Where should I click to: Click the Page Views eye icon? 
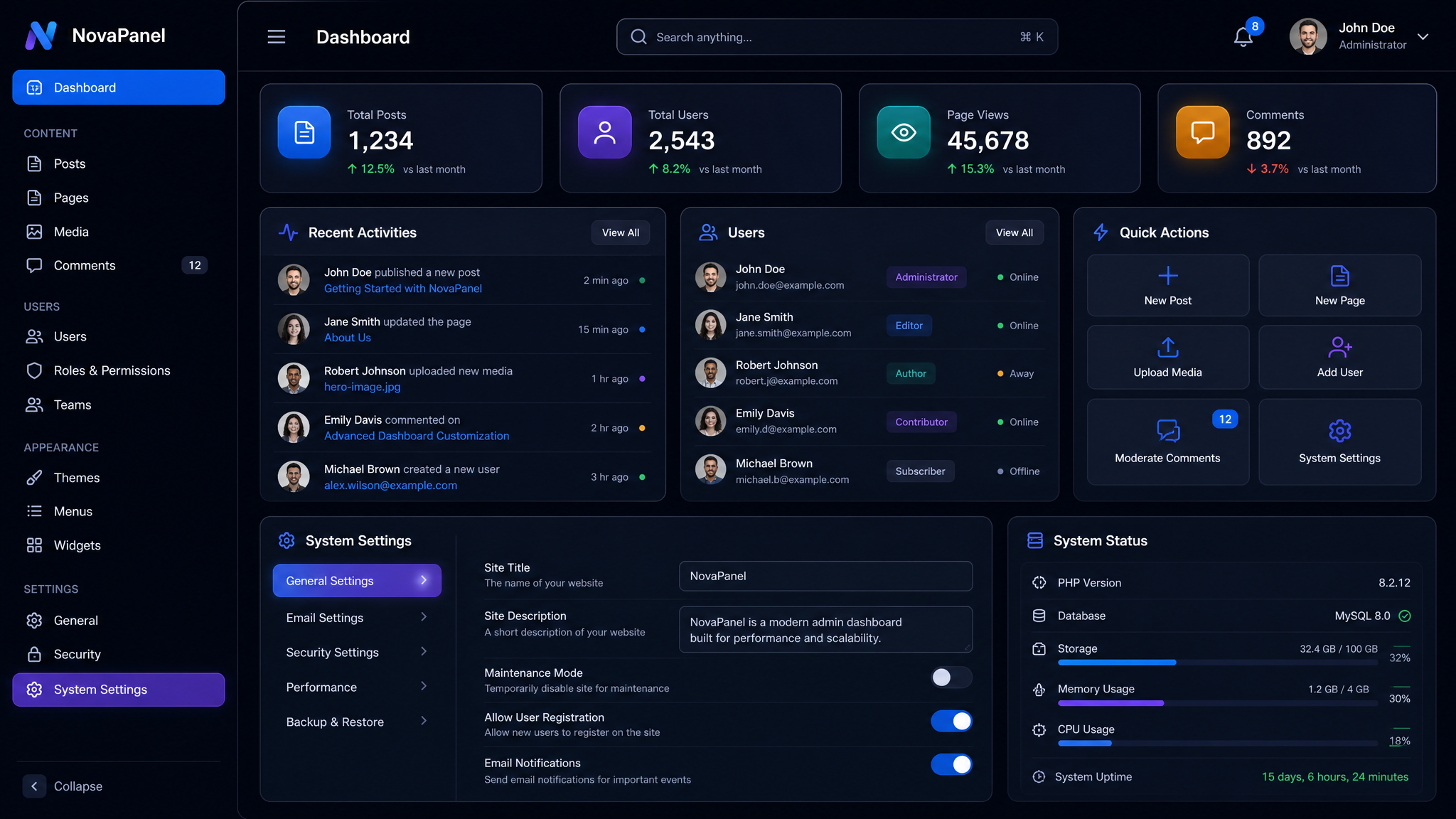(904, 132)
